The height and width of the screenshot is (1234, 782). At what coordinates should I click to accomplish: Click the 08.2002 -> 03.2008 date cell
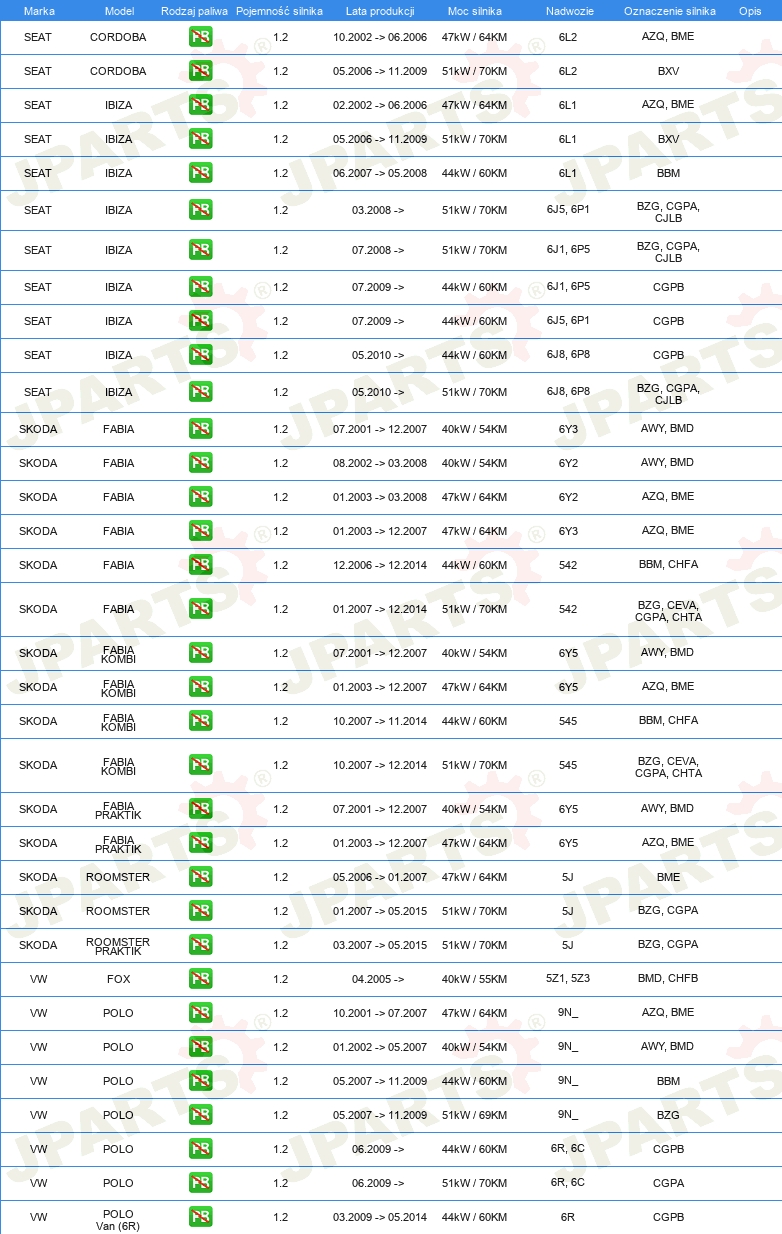380,463
